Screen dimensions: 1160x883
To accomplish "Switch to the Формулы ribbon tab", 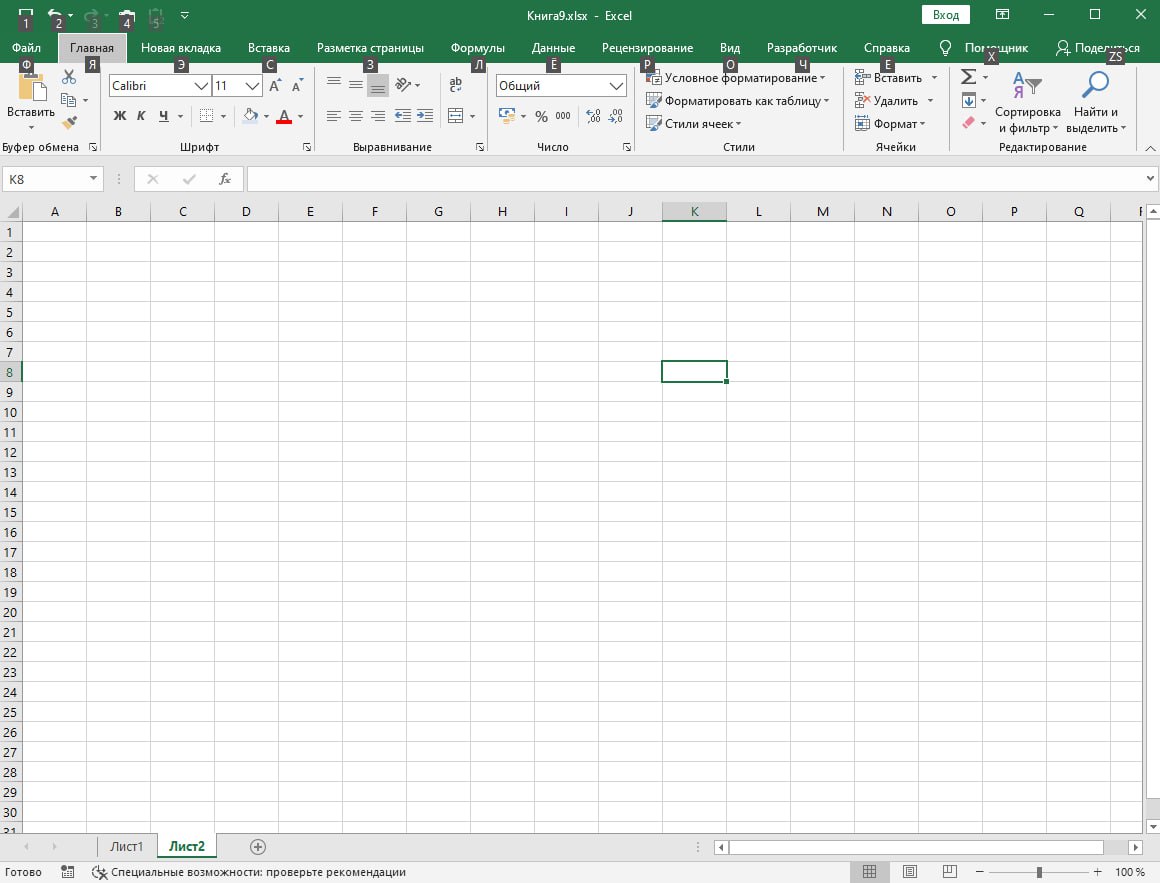I will (477, 48).
